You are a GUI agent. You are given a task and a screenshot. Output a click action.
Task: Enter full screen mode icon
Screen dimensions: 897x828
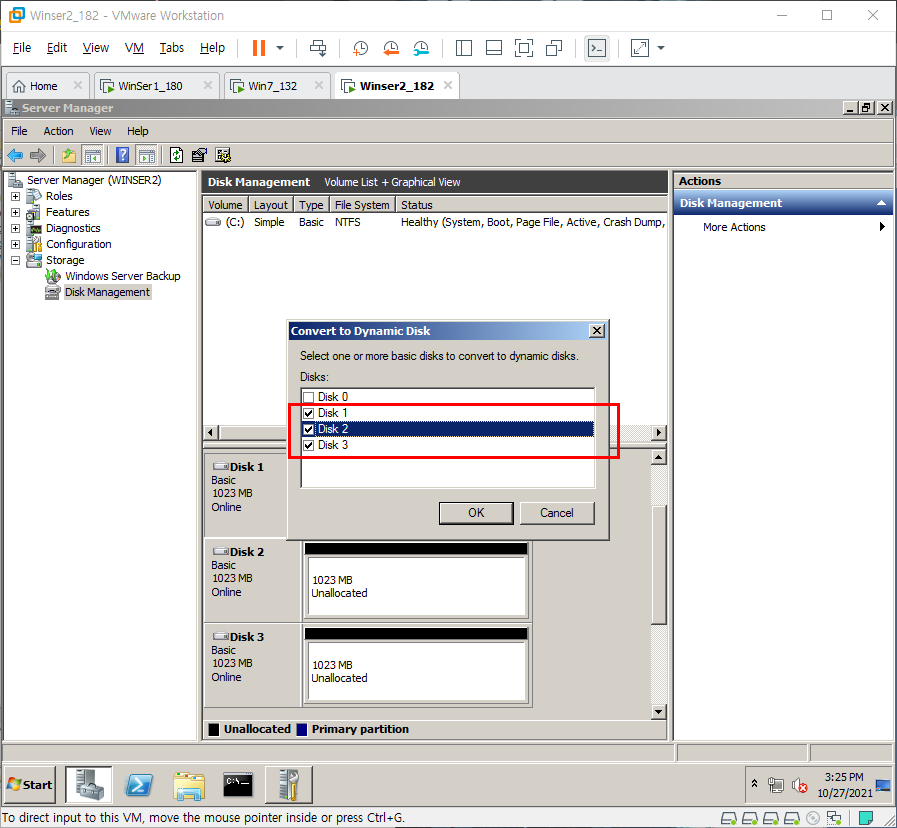pyautogui.click(x=524, y=48)
